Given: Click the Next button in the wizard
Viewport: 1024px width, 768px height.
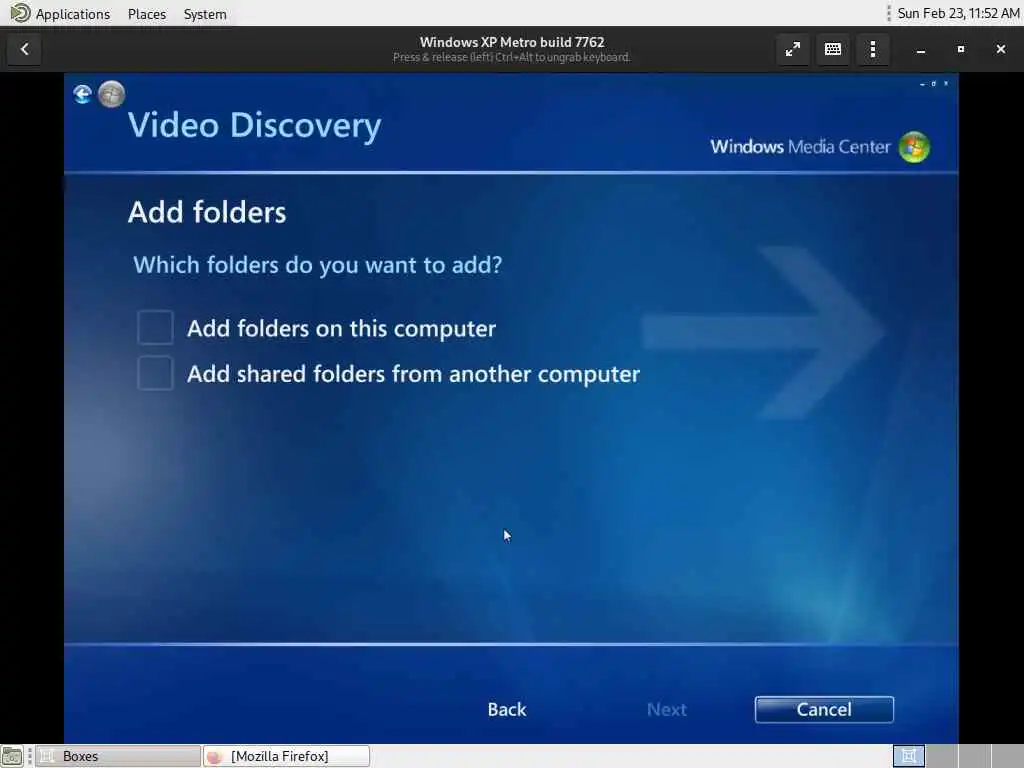Looking at the screenshot, I should click(667, 709).
